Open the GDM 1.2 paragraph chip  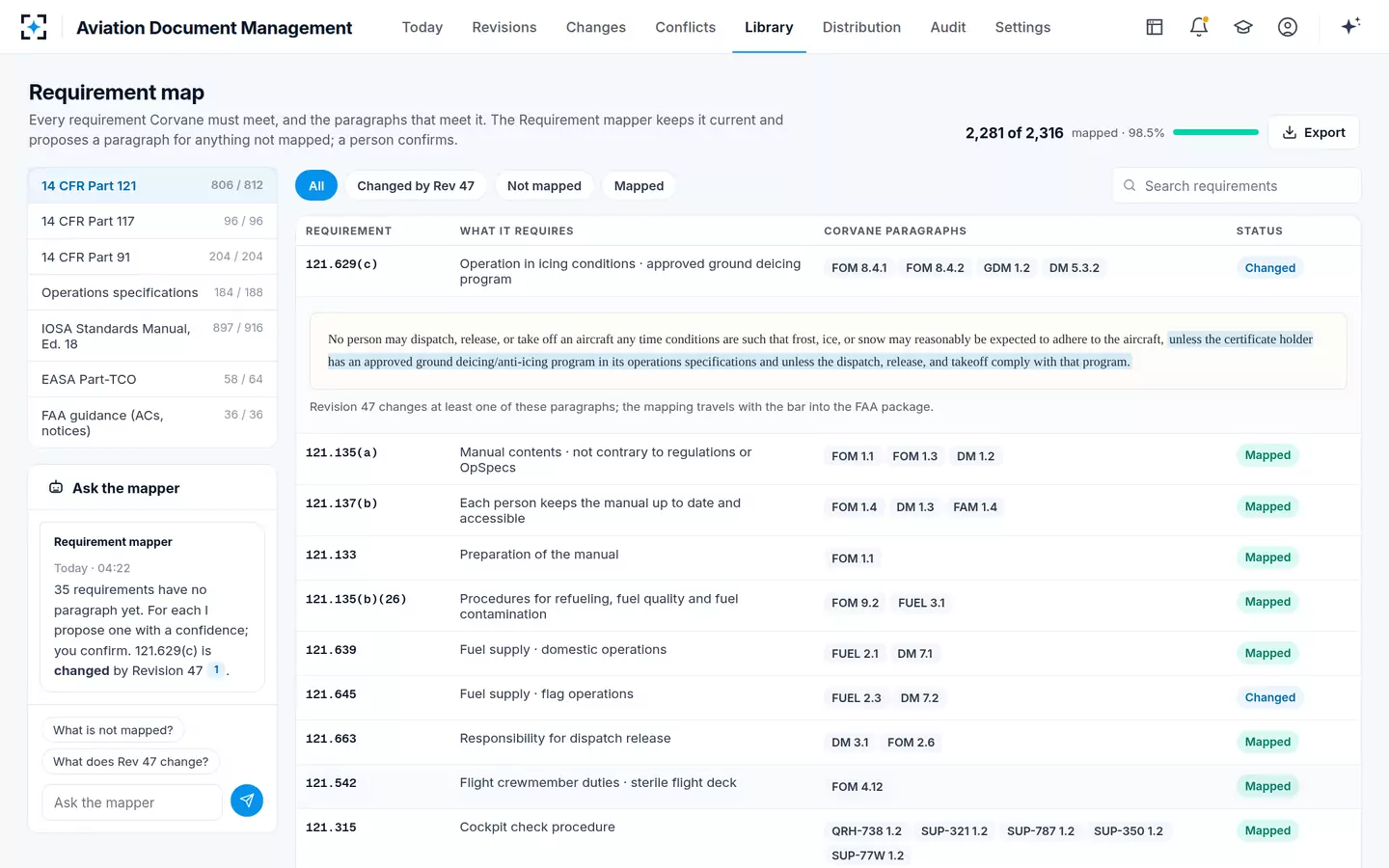tap(1007, 268)
